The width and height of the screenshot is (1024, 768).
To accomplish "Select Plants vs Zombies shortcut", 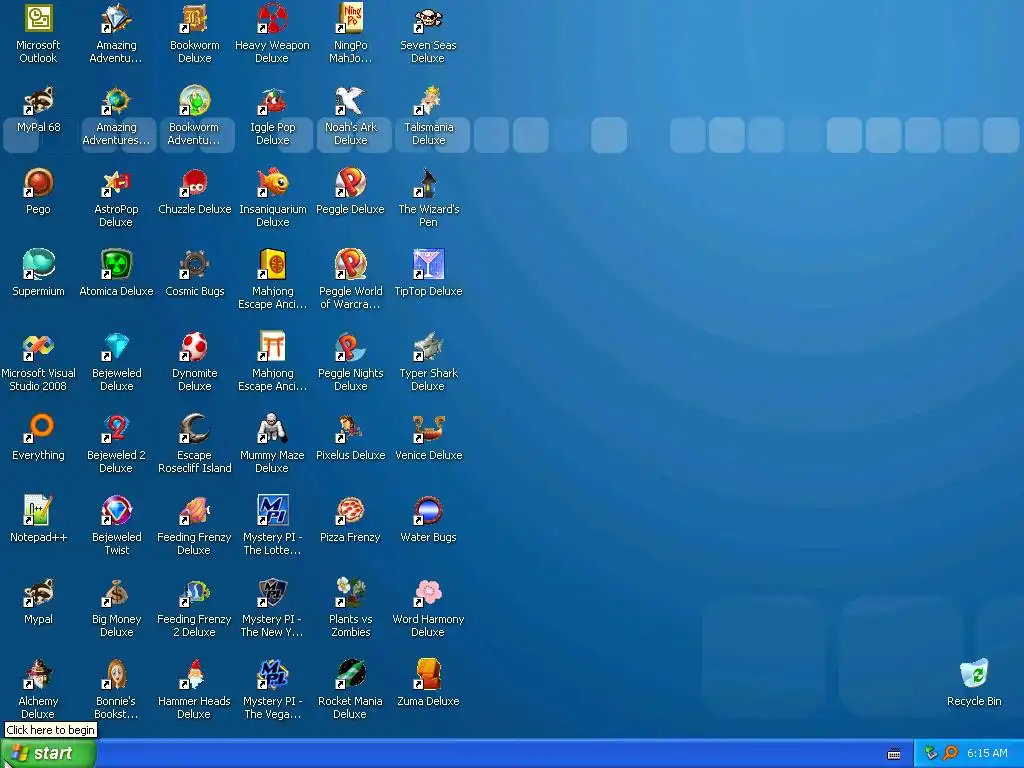I will point(350,592).
